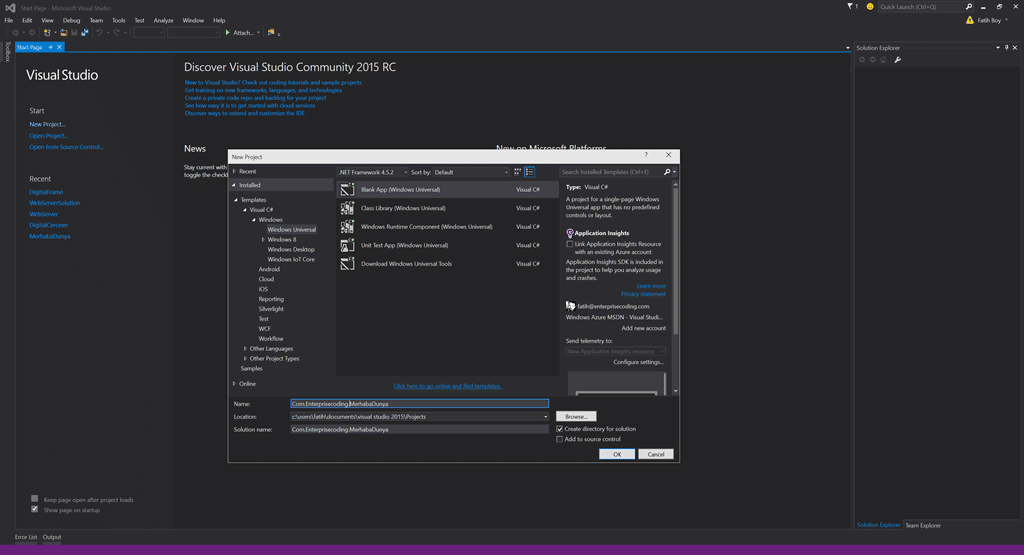This screenshot has height=555, width=1024.
Task: Expand the Windows 8 tree node
Action: 263,240
